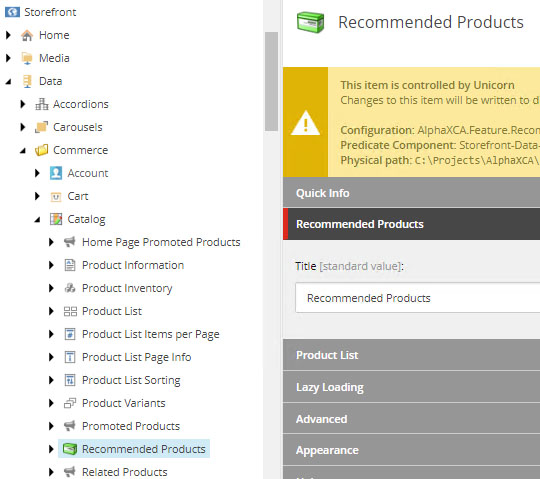Select the Product Information tree item
Screen dimensions: 540x479
click(x=133, y=265)
